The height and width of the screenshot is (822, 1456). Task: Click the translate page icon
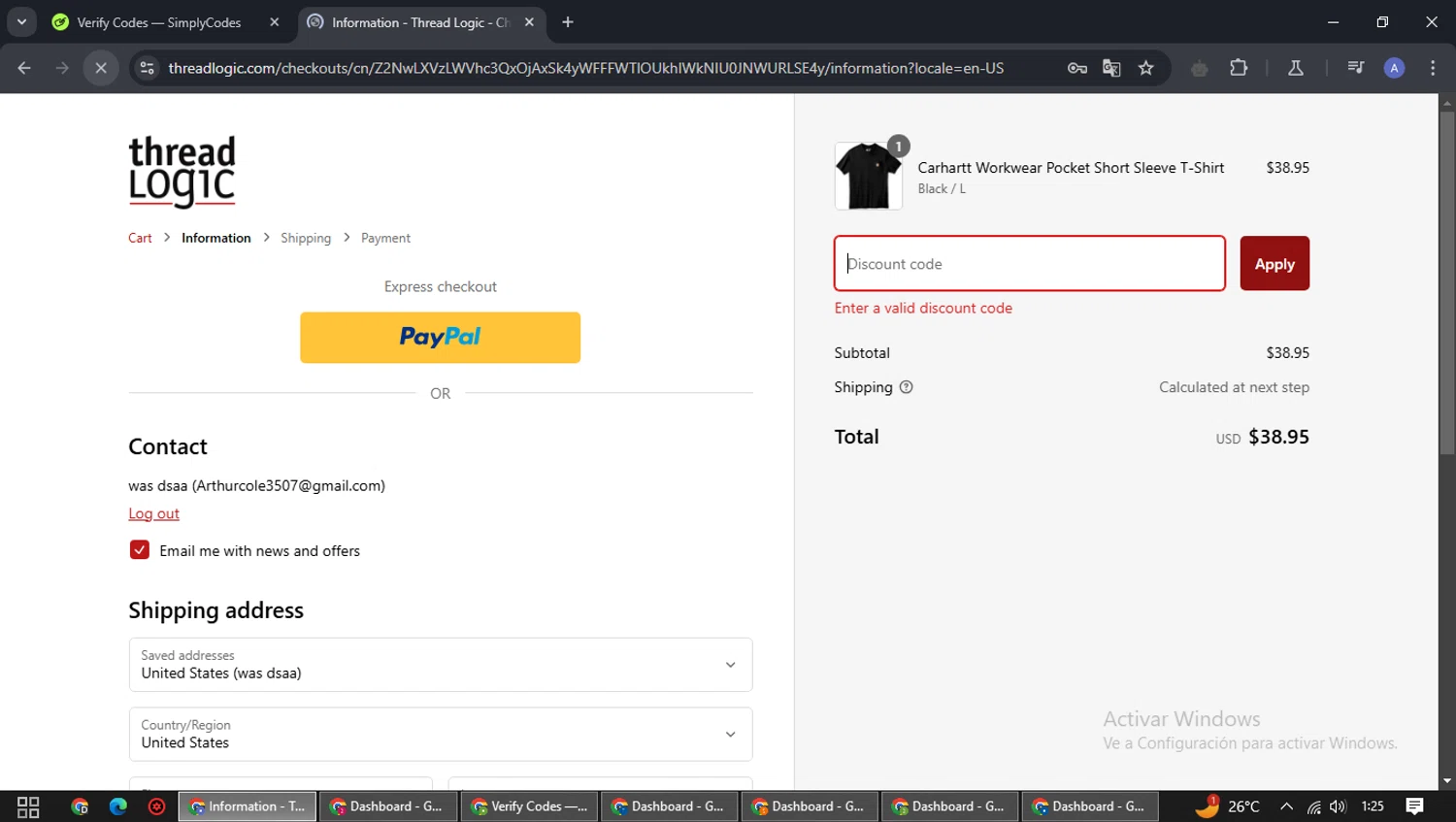1111,68
